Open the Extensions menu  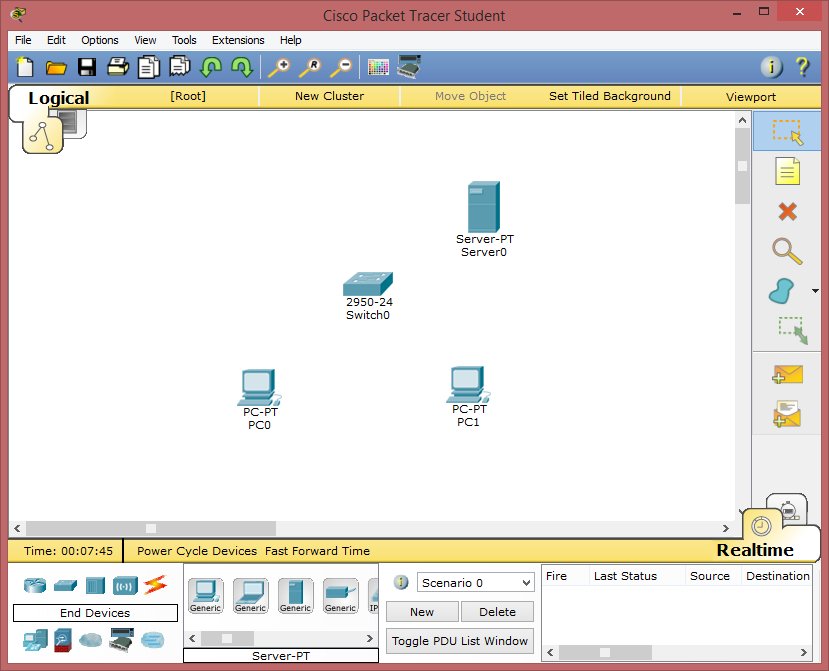[238, 40]
